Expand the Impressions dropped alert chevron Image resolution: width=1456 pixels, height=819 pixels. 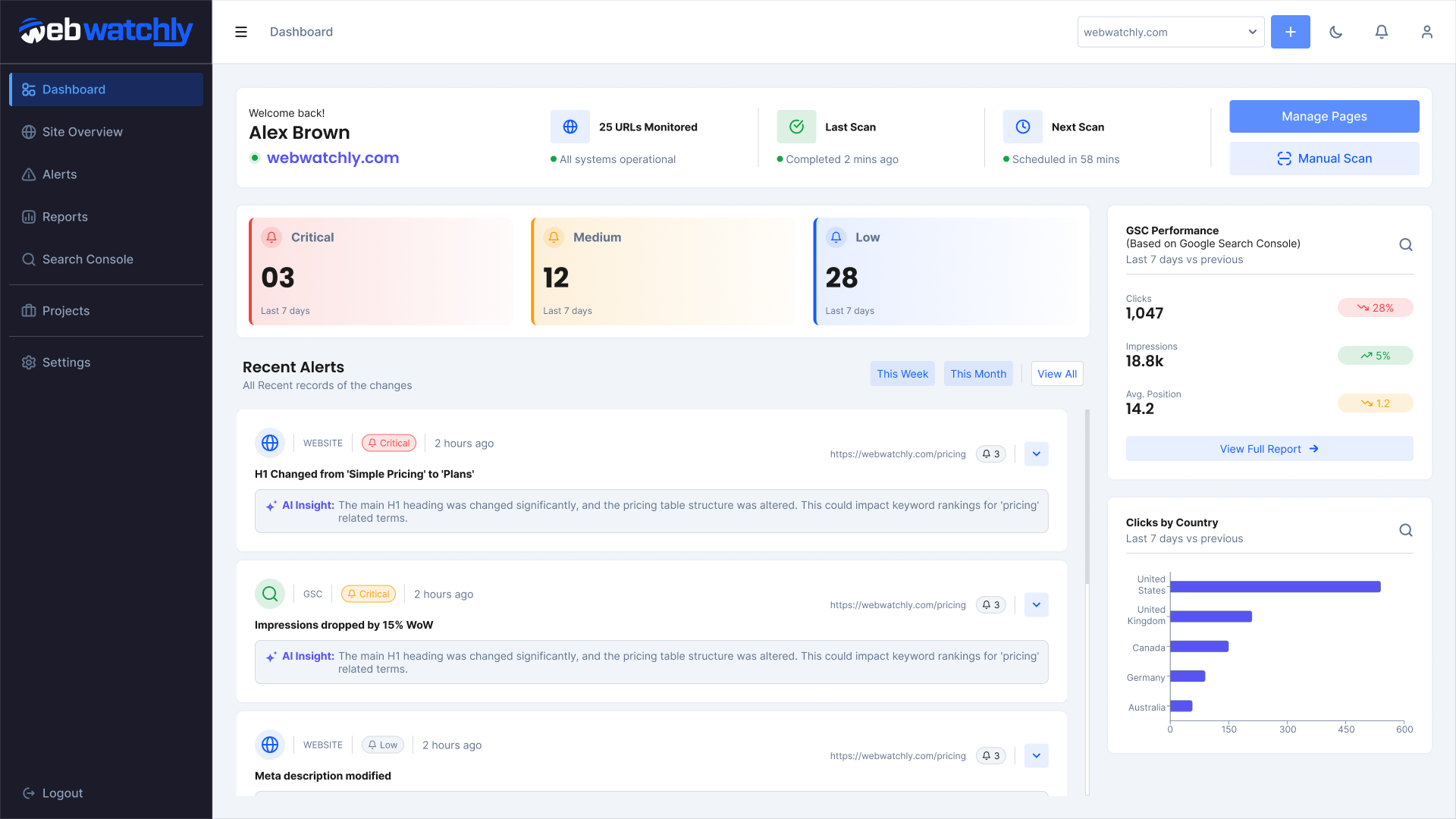[1036, 605]
